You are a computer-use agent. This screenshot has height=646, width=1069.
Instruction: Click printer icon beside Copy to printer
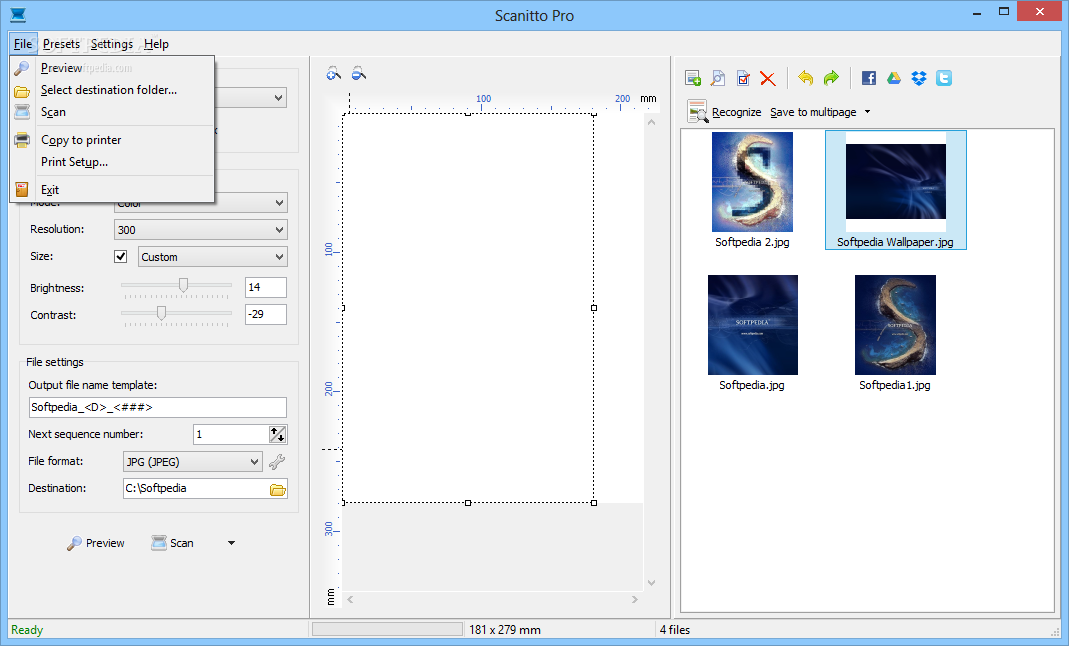[22, 140]
